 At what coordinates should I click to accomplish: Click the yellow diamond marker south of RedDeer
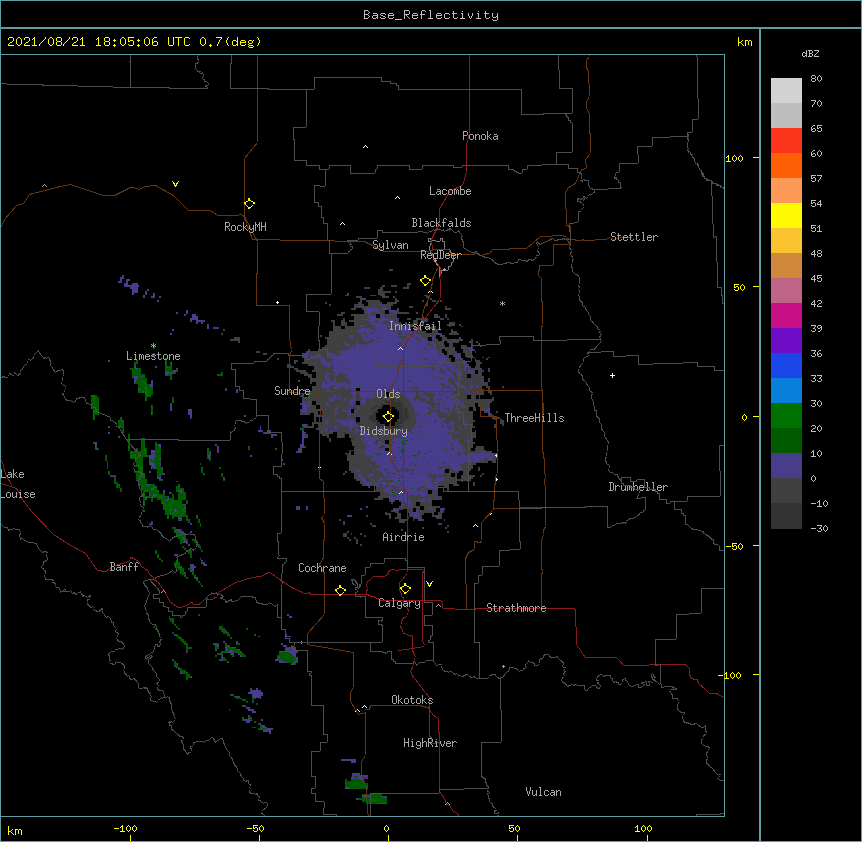425,280
